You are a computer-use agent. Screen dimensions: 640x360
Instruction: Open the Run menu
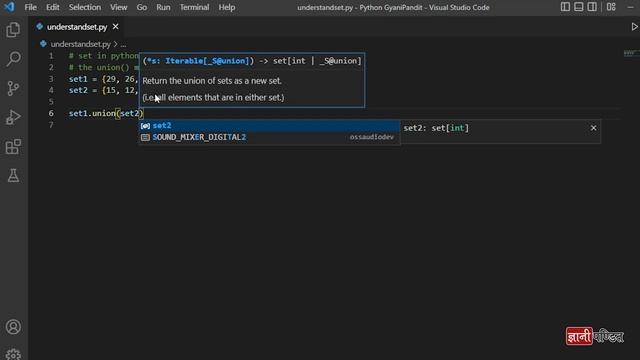(x=163, y=7)
